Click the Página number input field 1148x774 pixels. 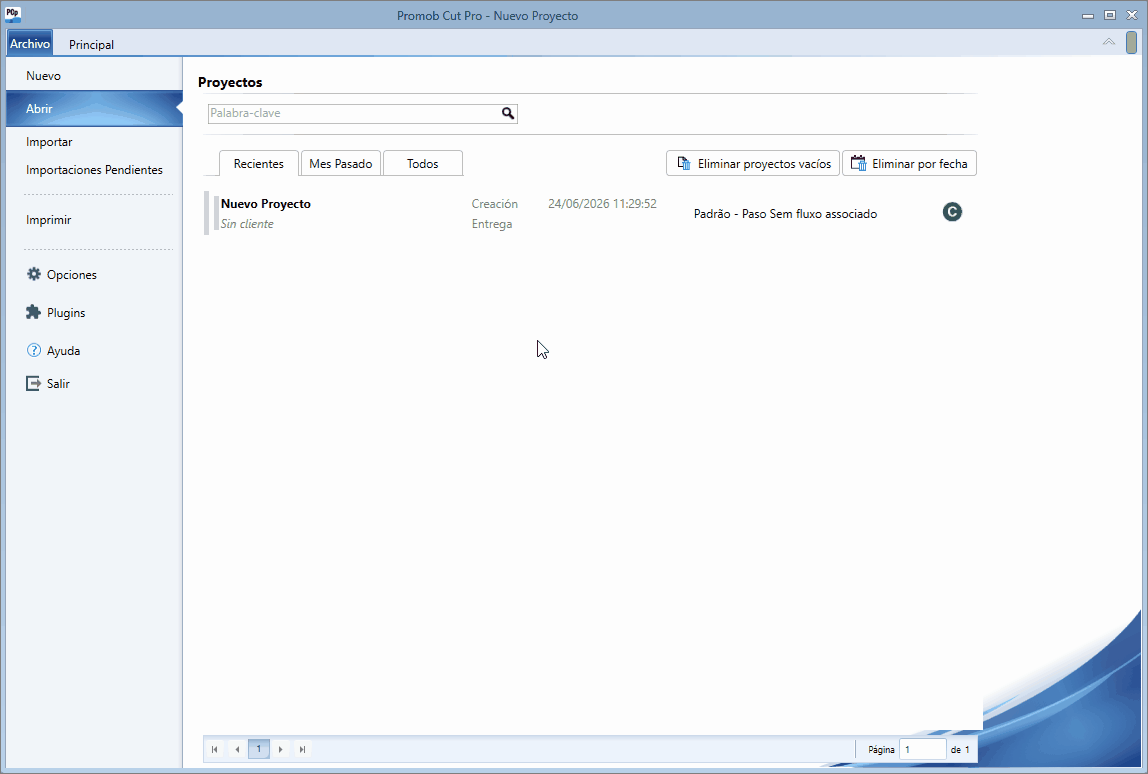click(922, 749)
